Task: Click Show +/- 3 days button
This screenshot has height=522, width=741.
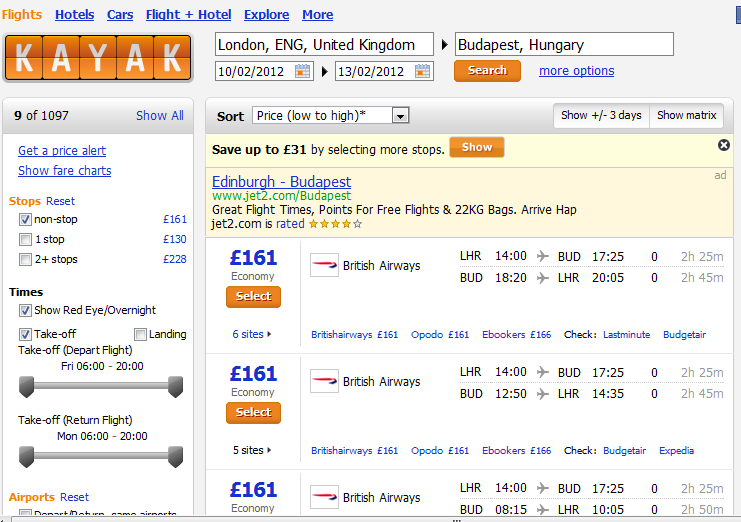Action: coord(601,115)
